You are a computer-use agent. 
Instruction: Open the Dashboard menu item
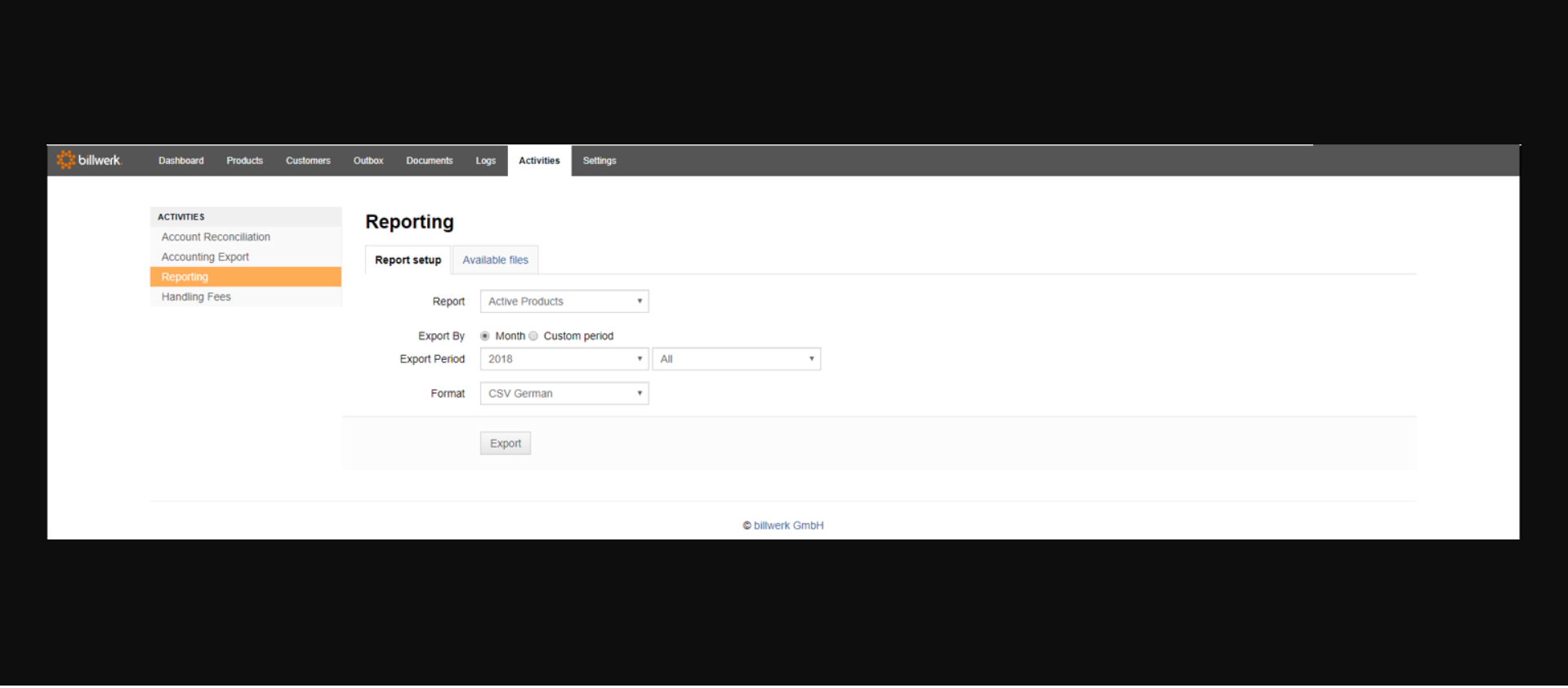click(181, 161)
